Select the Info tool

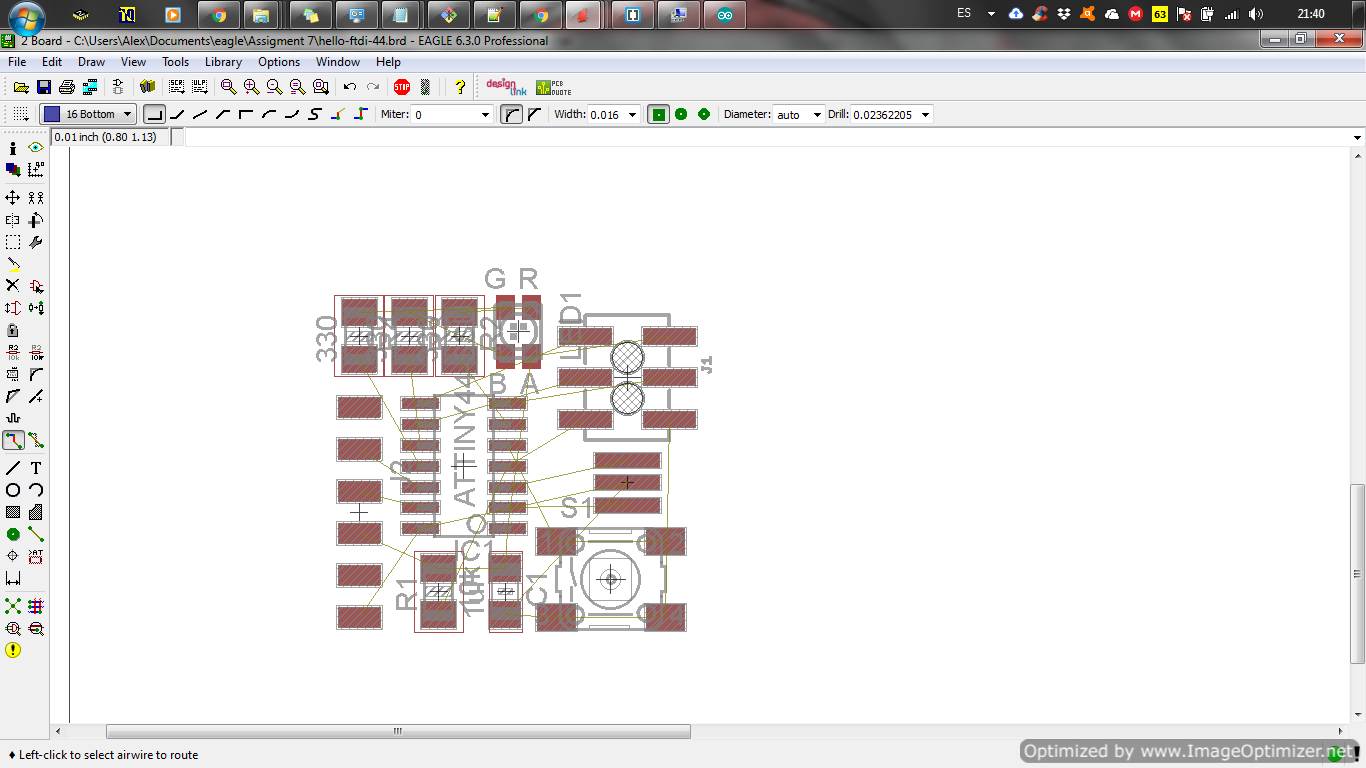pos(13,148)
